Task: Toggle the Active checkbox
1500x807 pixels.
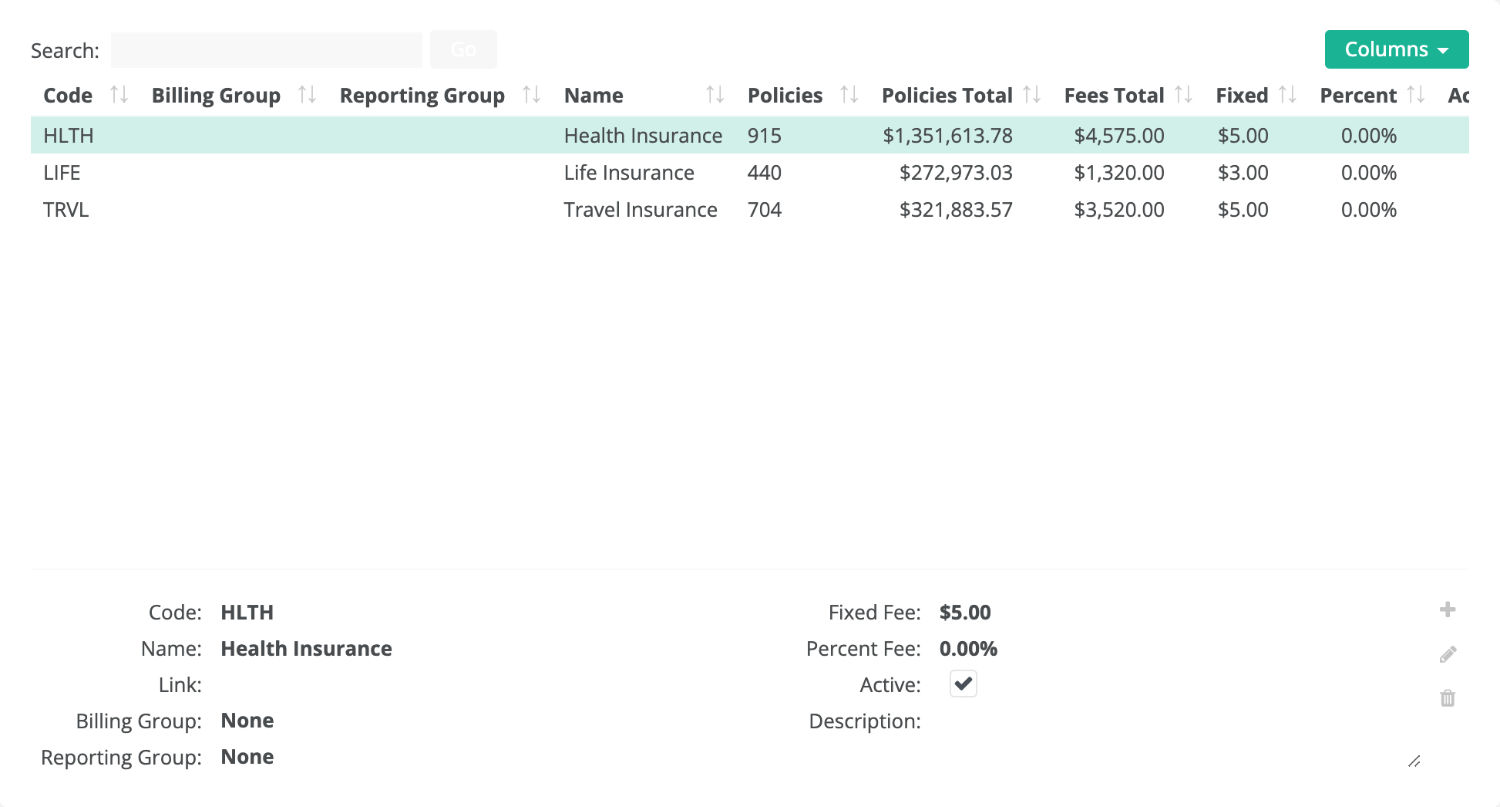Action: click(963, 684)
